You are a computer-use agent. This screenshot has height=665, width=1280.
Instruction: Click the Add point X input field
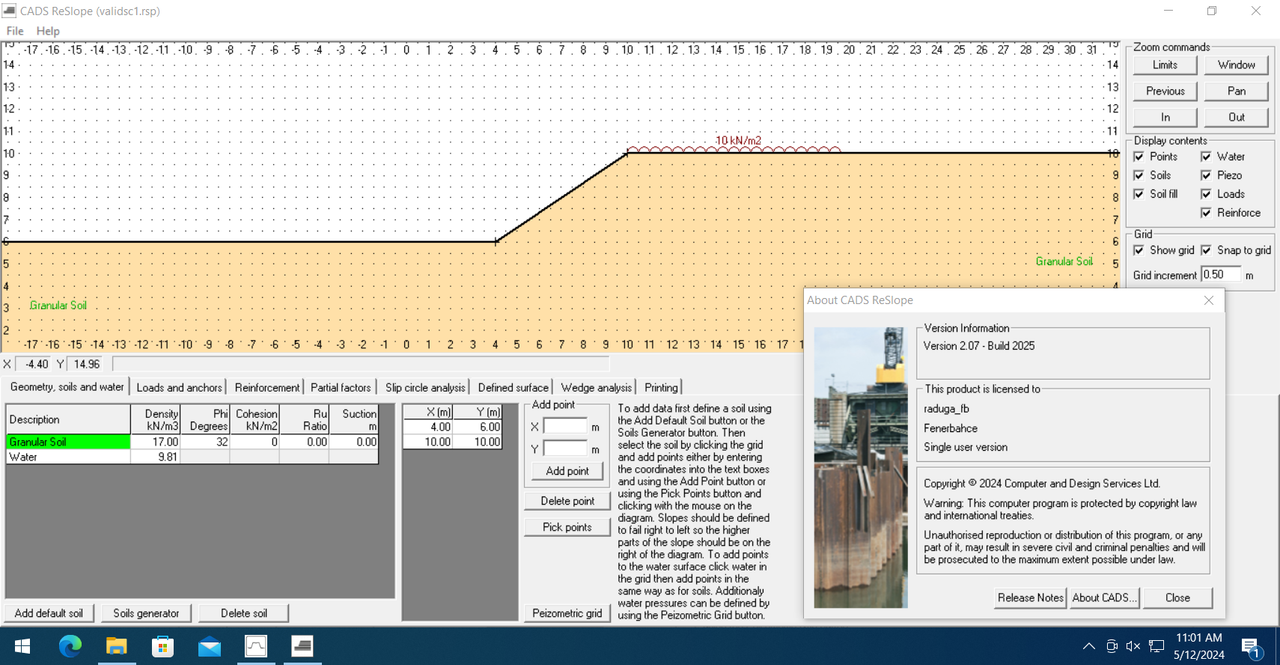[565, 426]
